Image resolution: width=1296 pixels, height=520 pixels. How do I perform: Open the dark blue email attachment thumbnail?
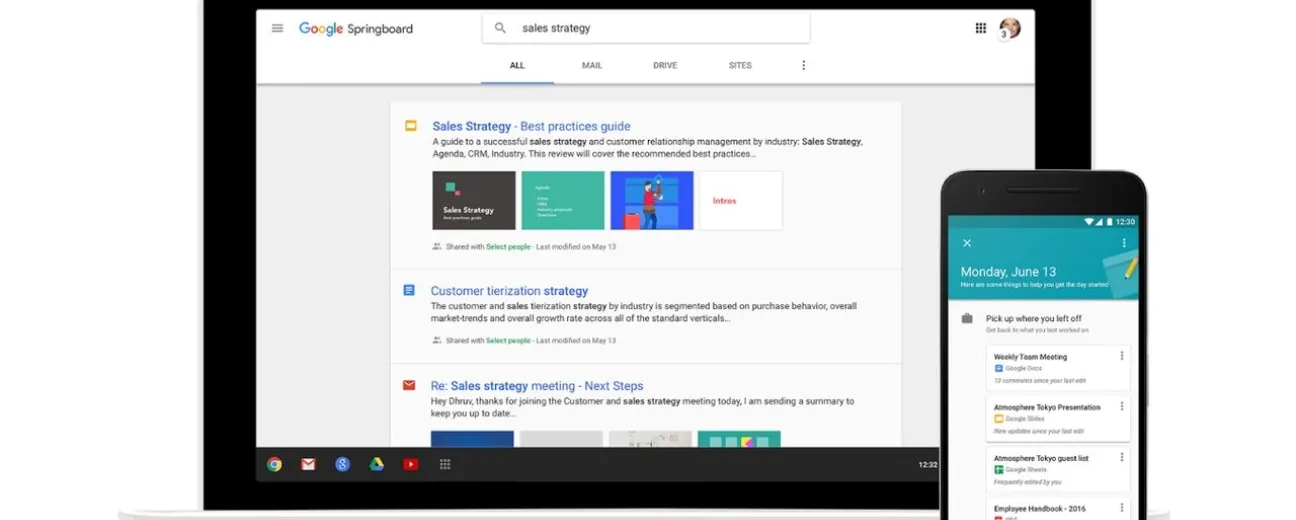(472, 439)
